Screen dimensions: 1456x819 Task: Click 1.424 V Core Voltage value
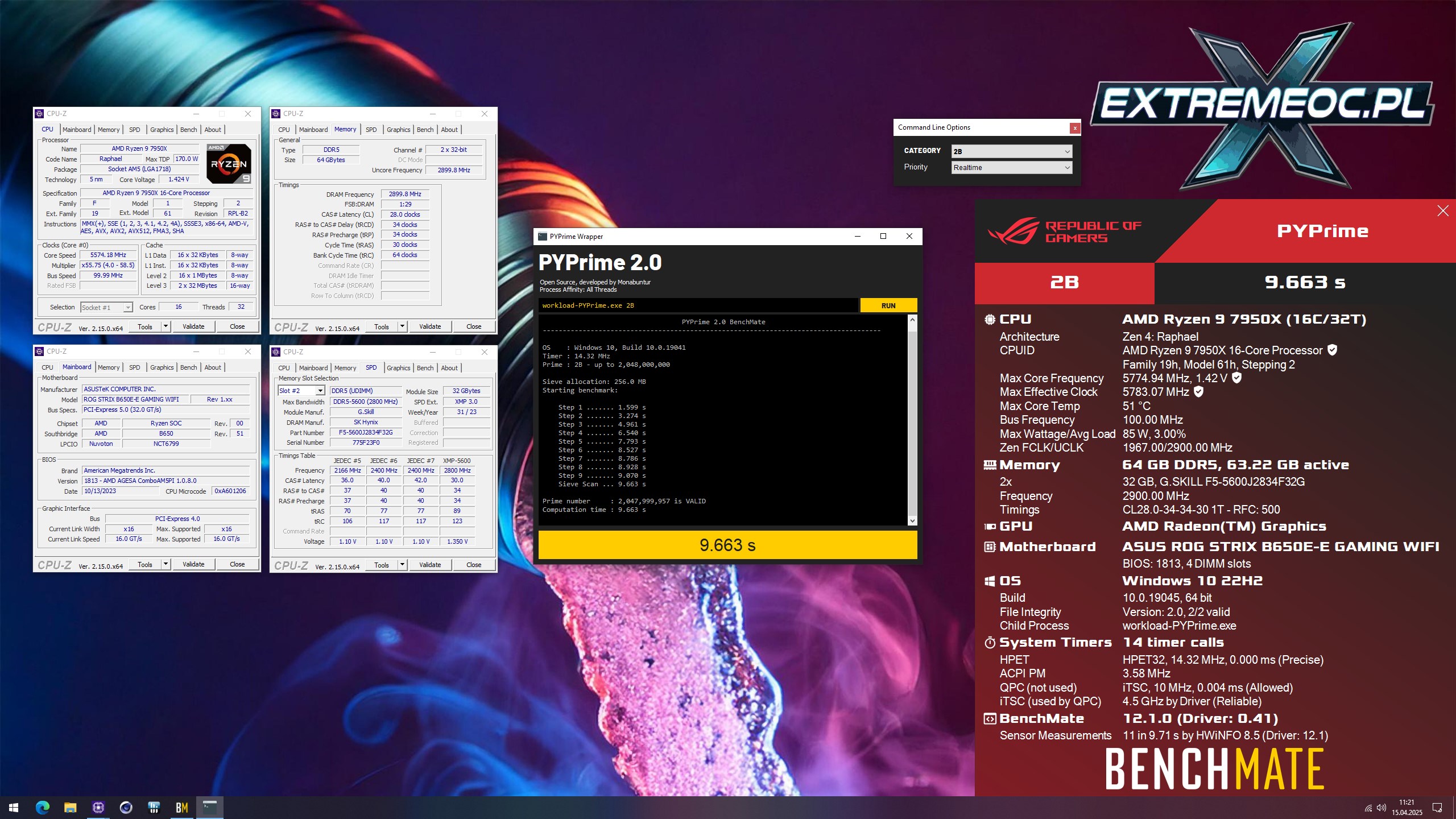point(179,179)
